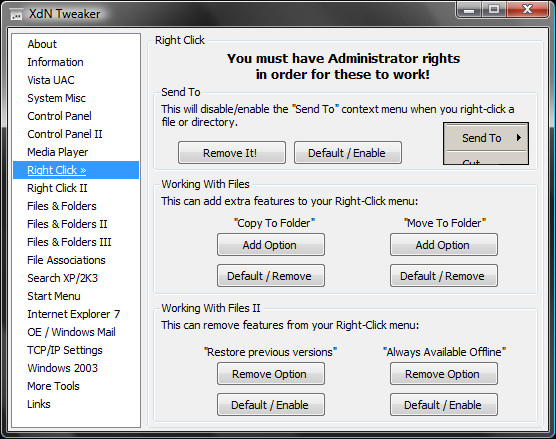Open Files & Folders section

pos(62,206)
